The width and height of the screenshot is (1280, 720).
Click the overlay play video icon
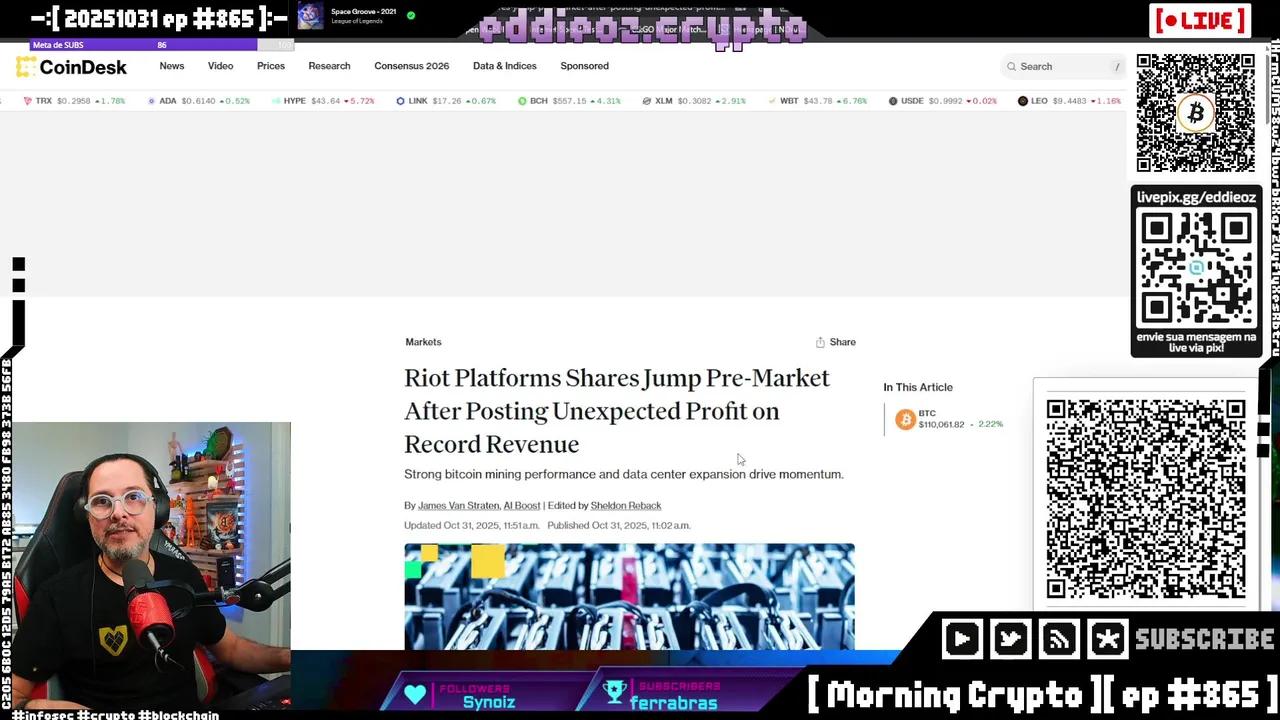coord(962,640)
